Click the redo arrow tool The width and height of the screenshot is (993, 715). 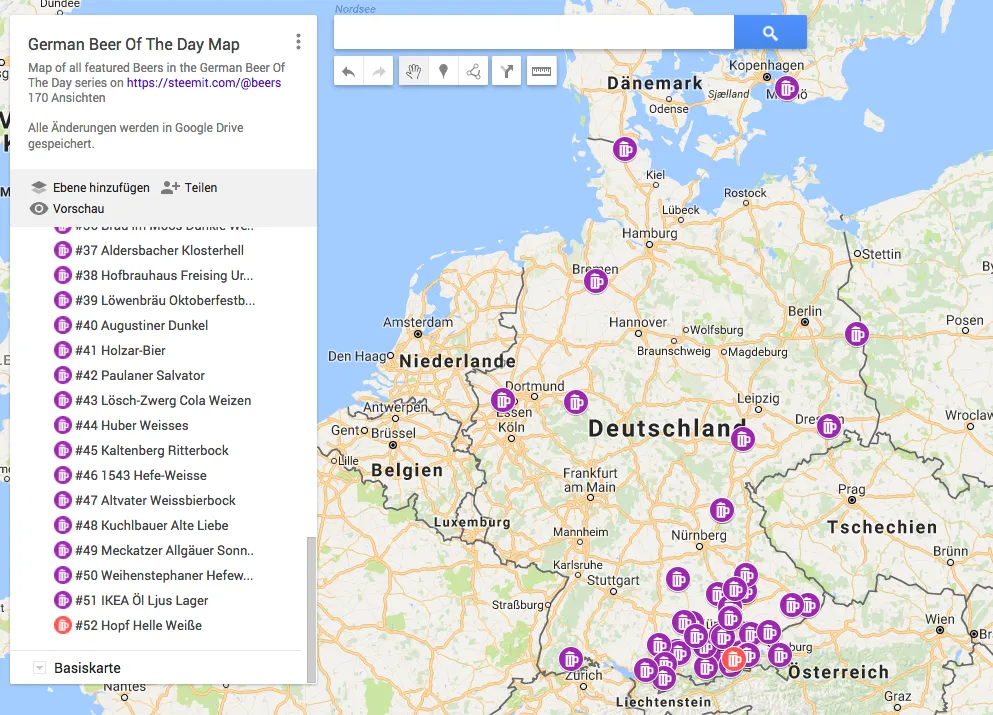click(x=379, y=72)
